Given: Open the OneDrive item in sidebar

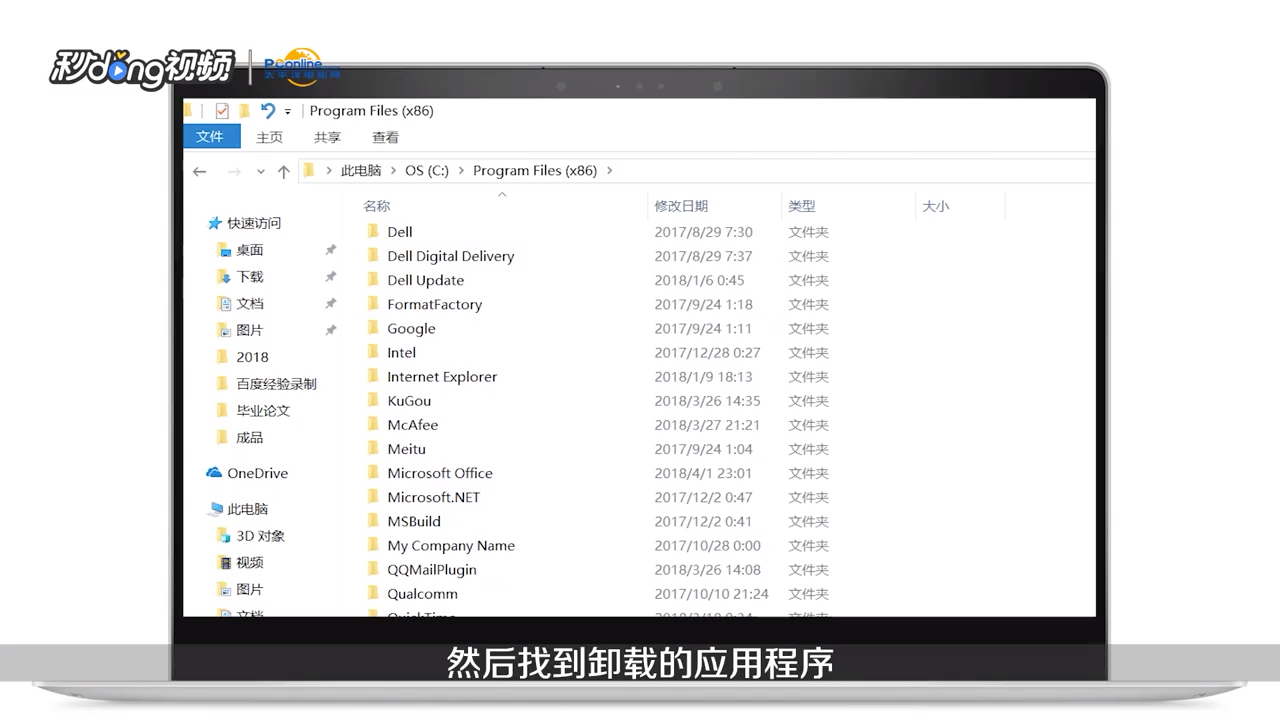Looking at the screenshot, I should 256,472.
